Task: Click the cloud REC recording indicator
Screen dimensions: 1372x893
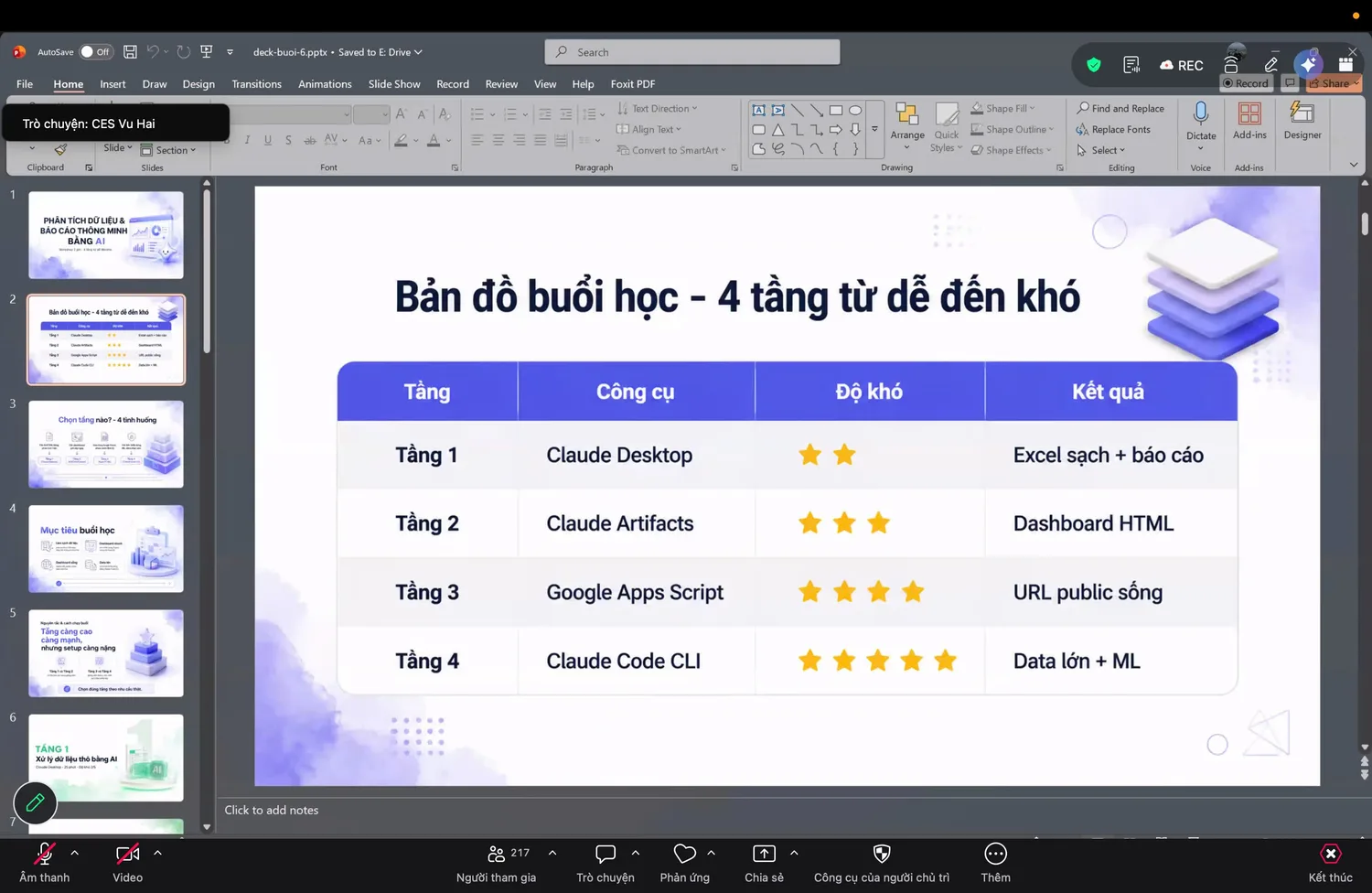Action: (1181, 65)
